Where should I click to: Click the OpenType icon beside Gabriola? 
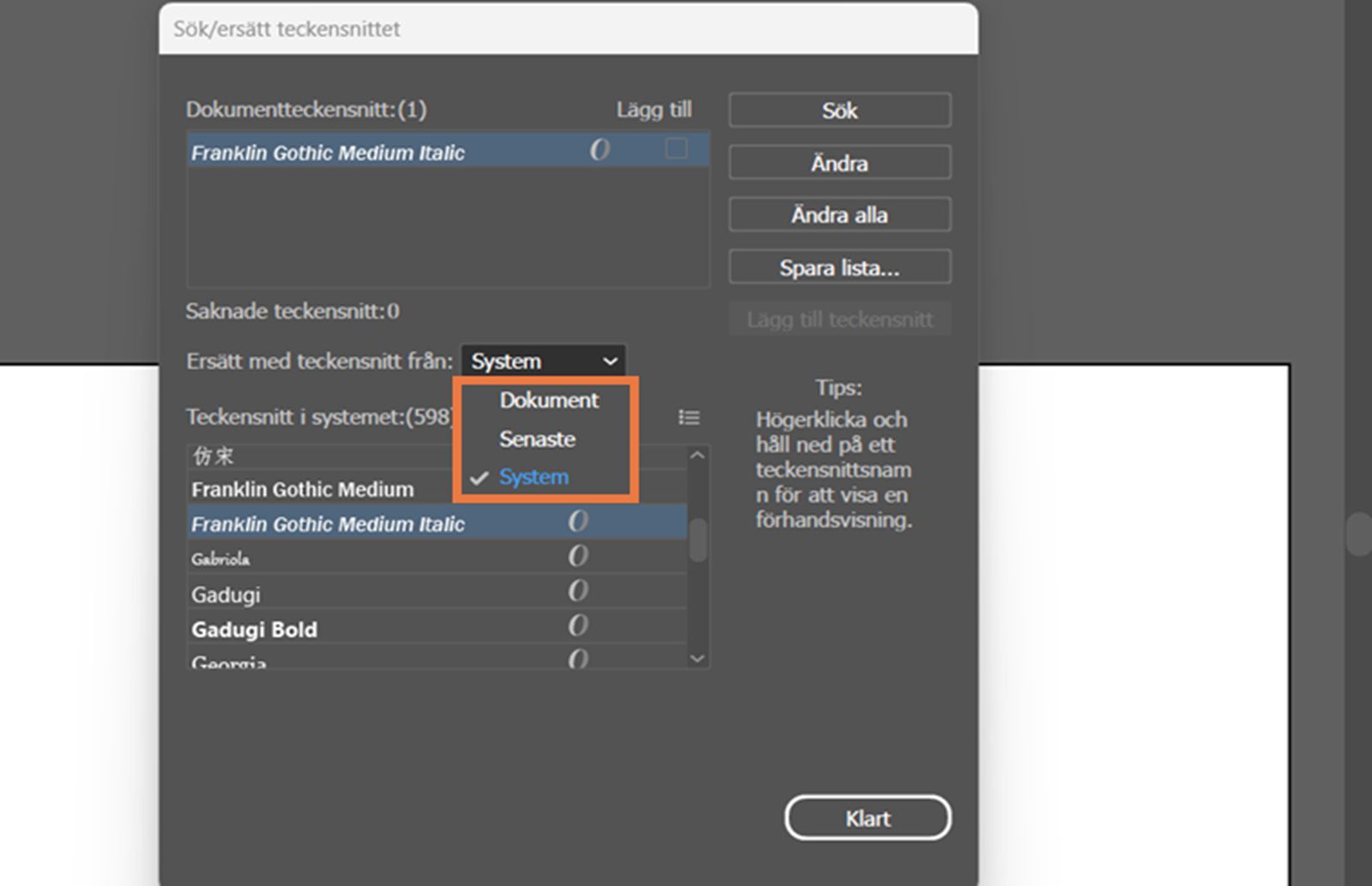[578, 557]
